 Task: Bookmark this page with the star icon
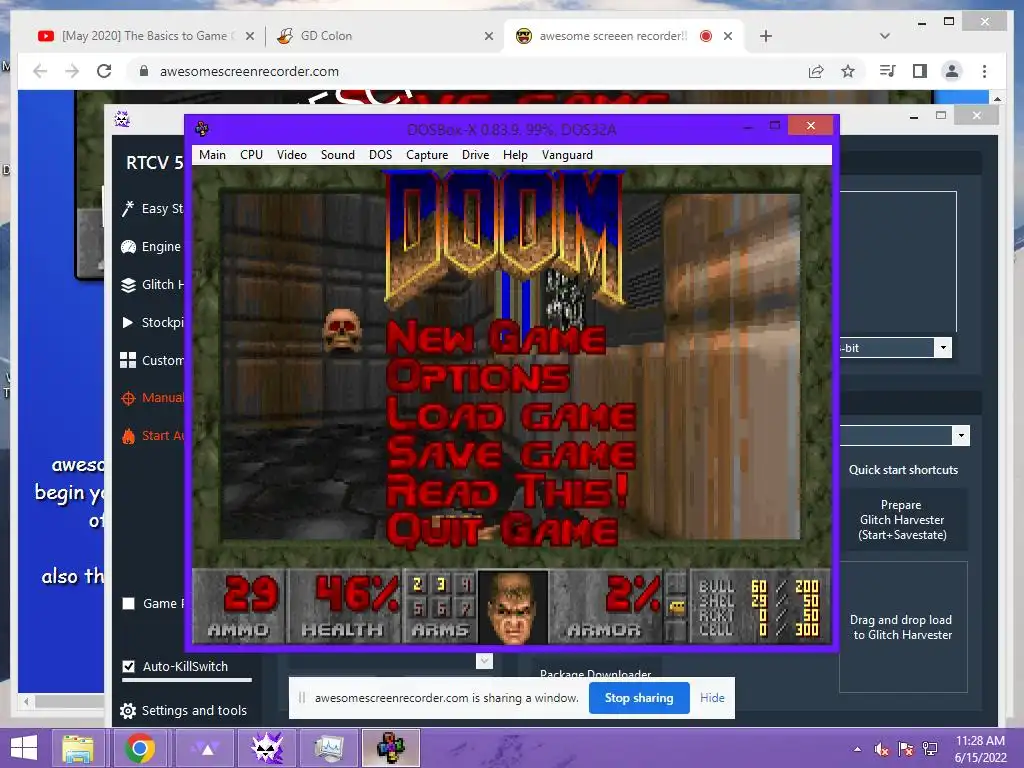848,71
